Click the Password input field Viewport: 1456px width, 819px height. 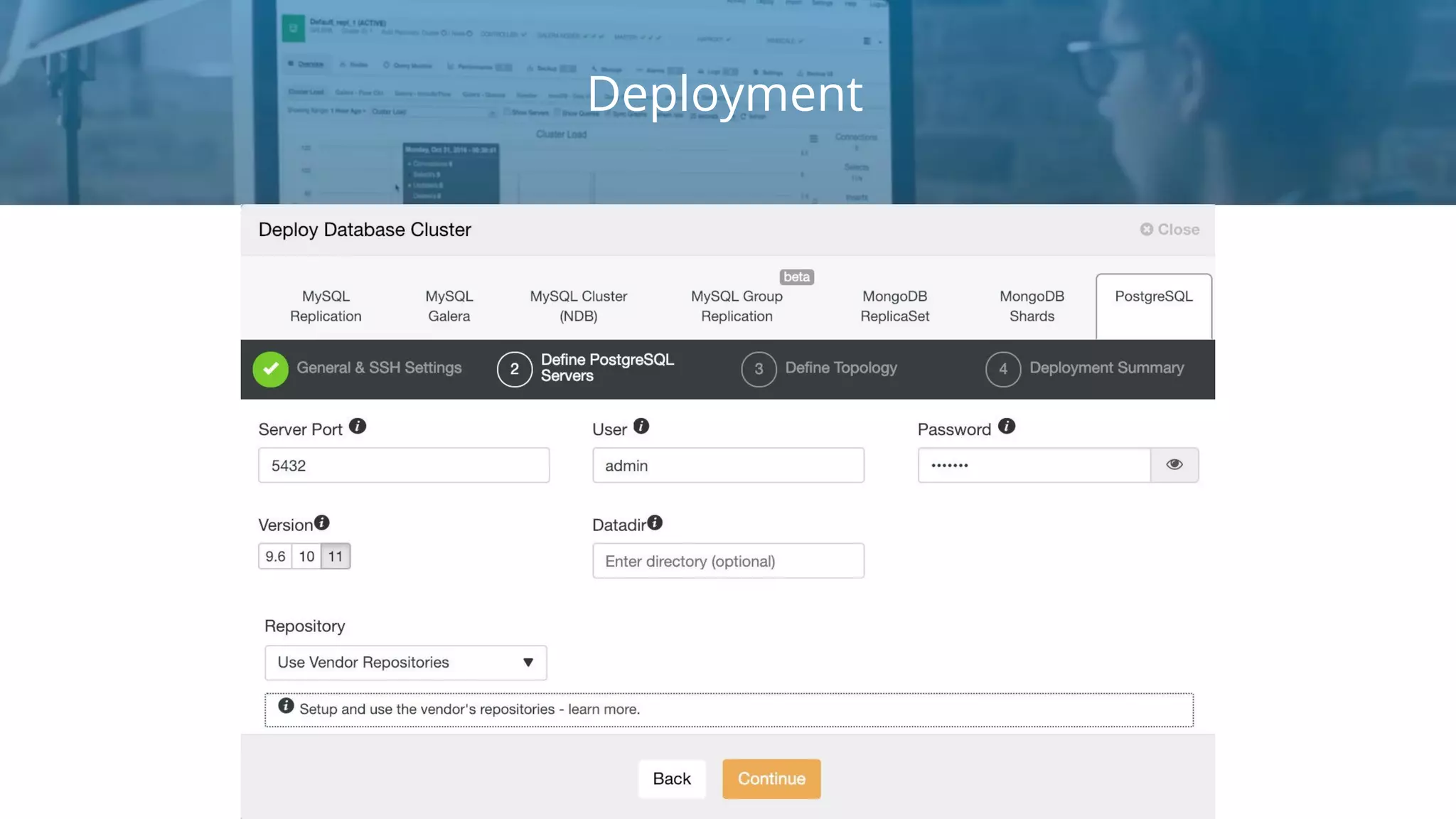[x=1034, y=465]
